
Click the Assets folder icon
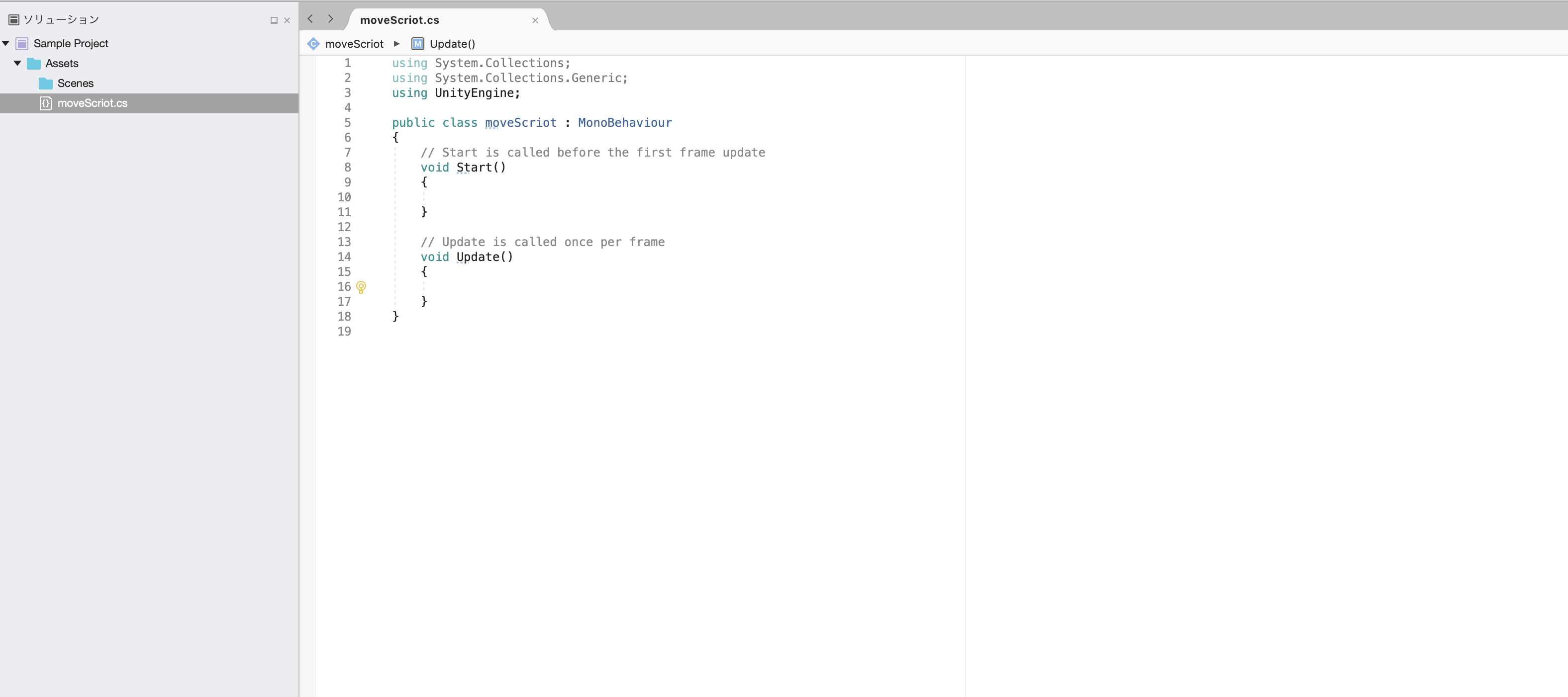[x=34, y=63]
